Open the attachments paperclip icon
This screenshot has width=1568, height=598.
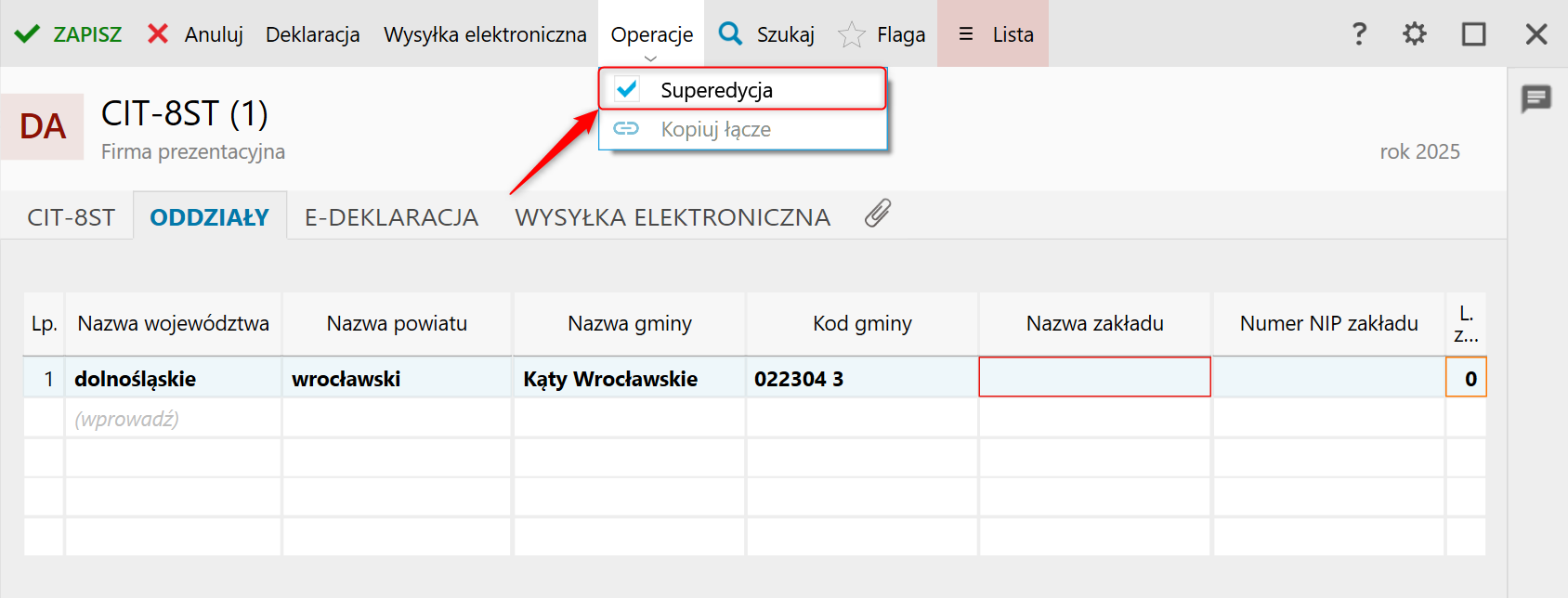(878, 214)
